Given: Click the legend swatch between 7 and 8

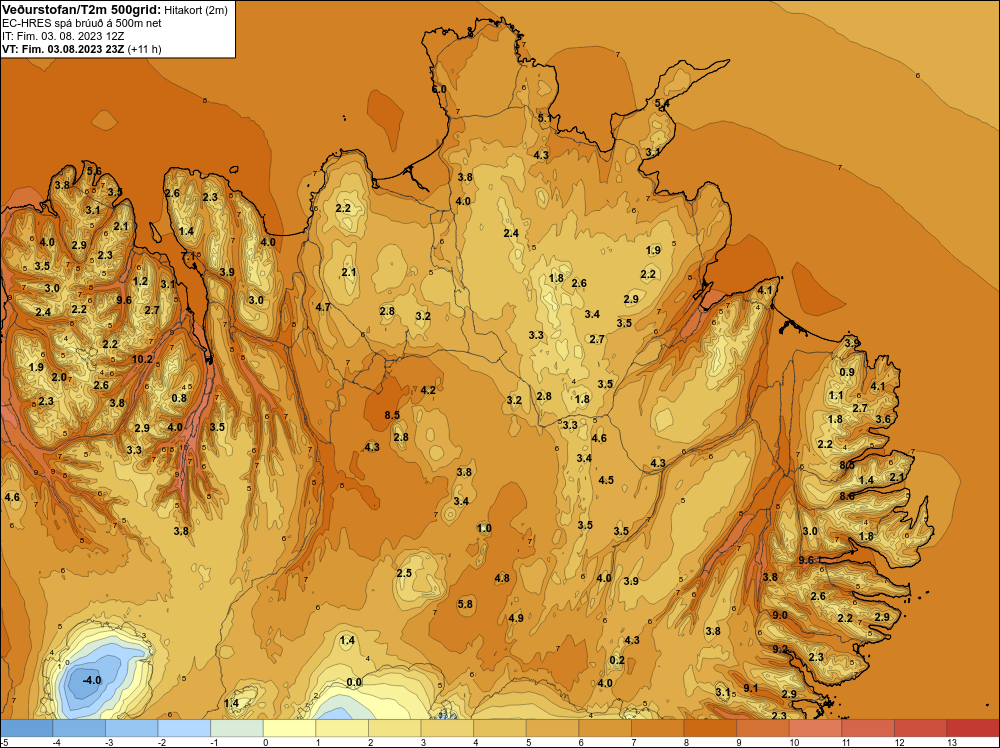Looking at the screenshot, I should coord(658,728).
